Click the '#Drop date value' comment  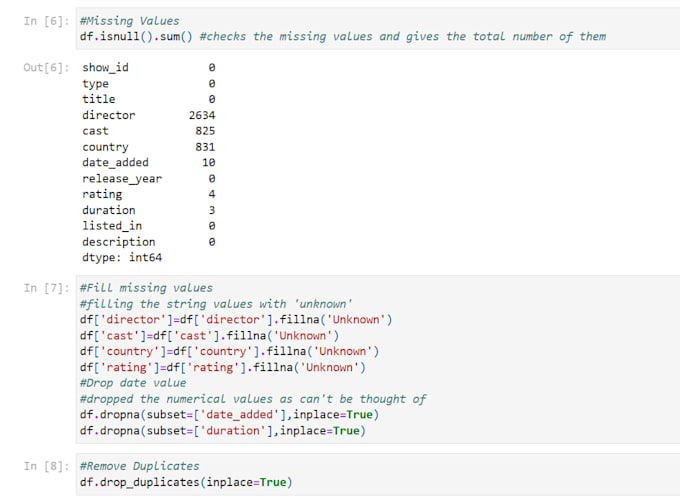click(x=133, y=383)
